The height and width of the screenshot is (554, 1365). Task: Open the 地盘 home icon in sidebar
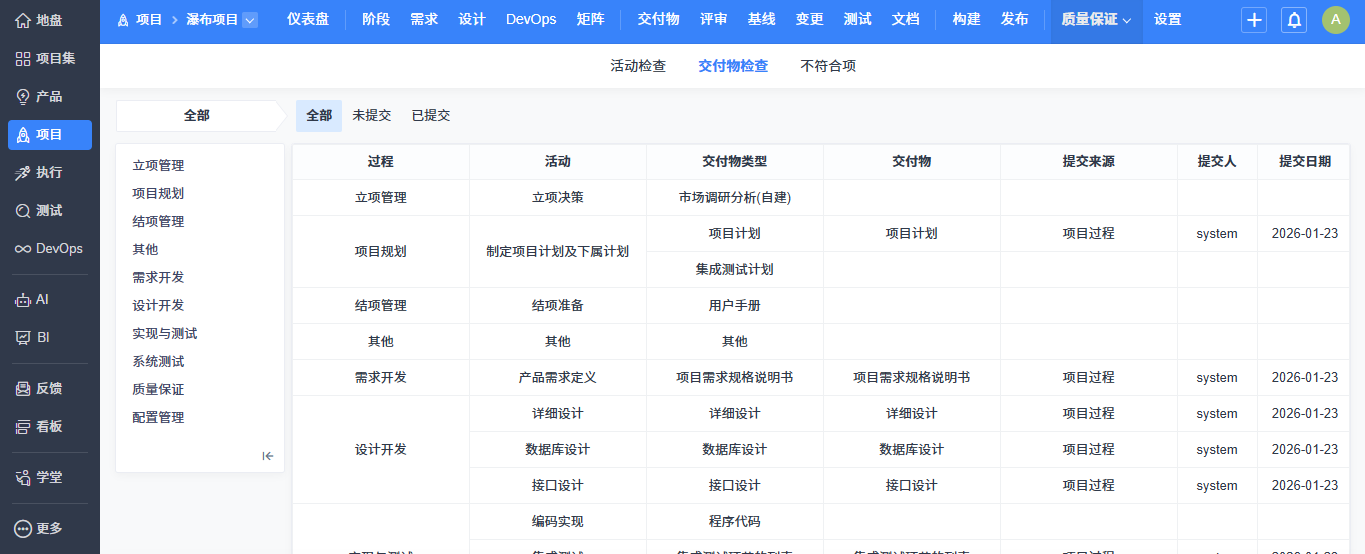coord(23,20)
